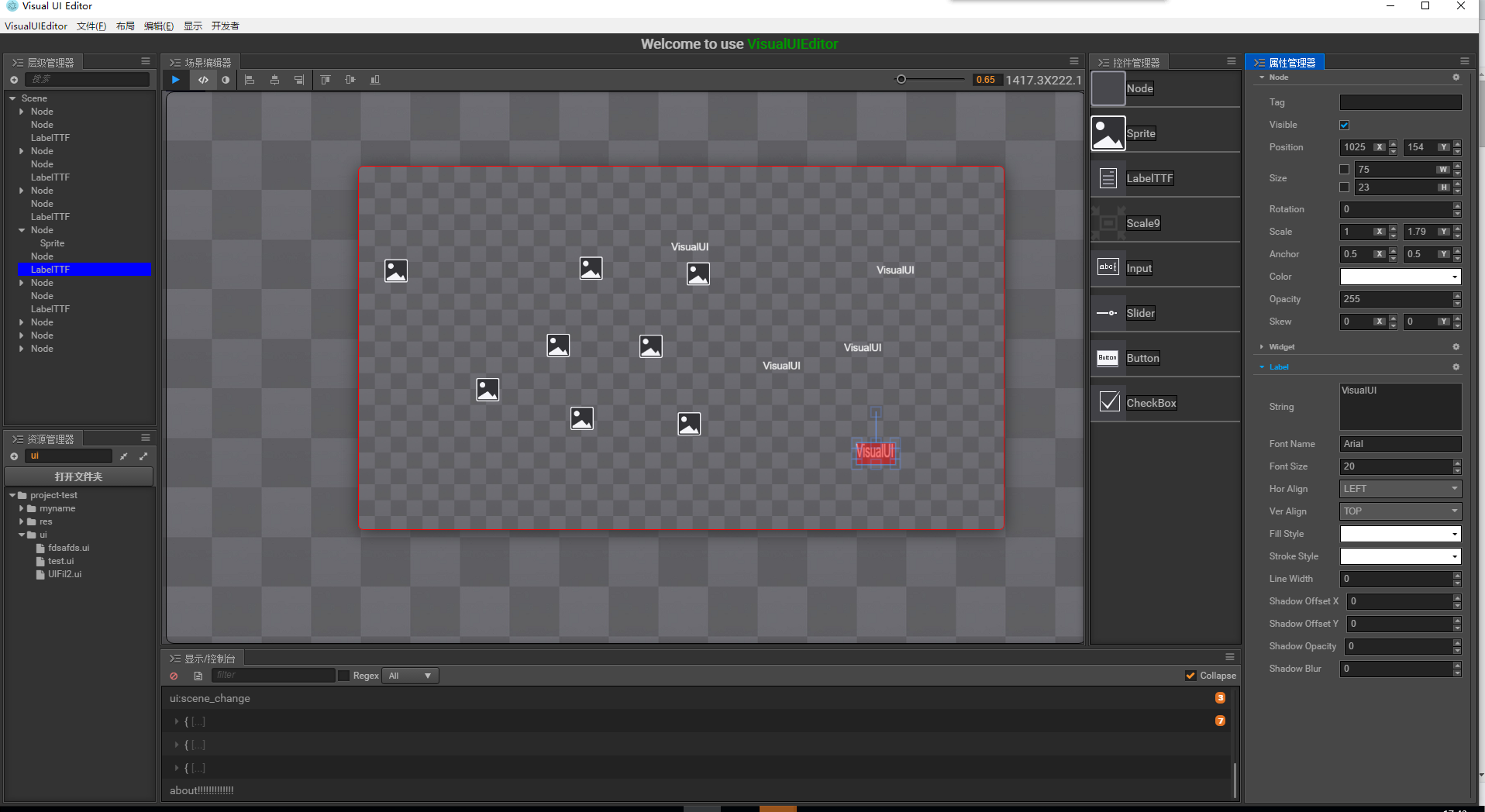
Task: Click the console filter text field
Action: coord(274,676)
